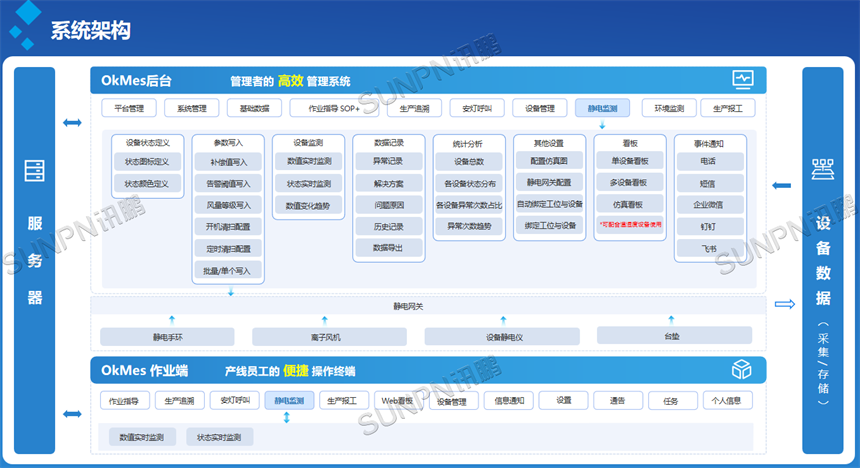Click the device data icon above 设备数据
860x468 pixels.
823,170
